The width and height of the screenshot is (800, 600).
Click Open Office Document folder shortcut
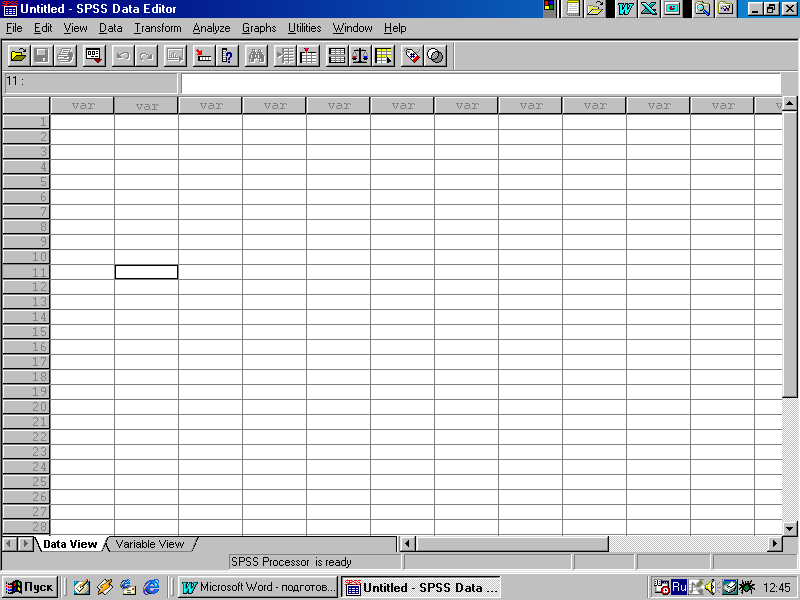click(x=595, y=9)
